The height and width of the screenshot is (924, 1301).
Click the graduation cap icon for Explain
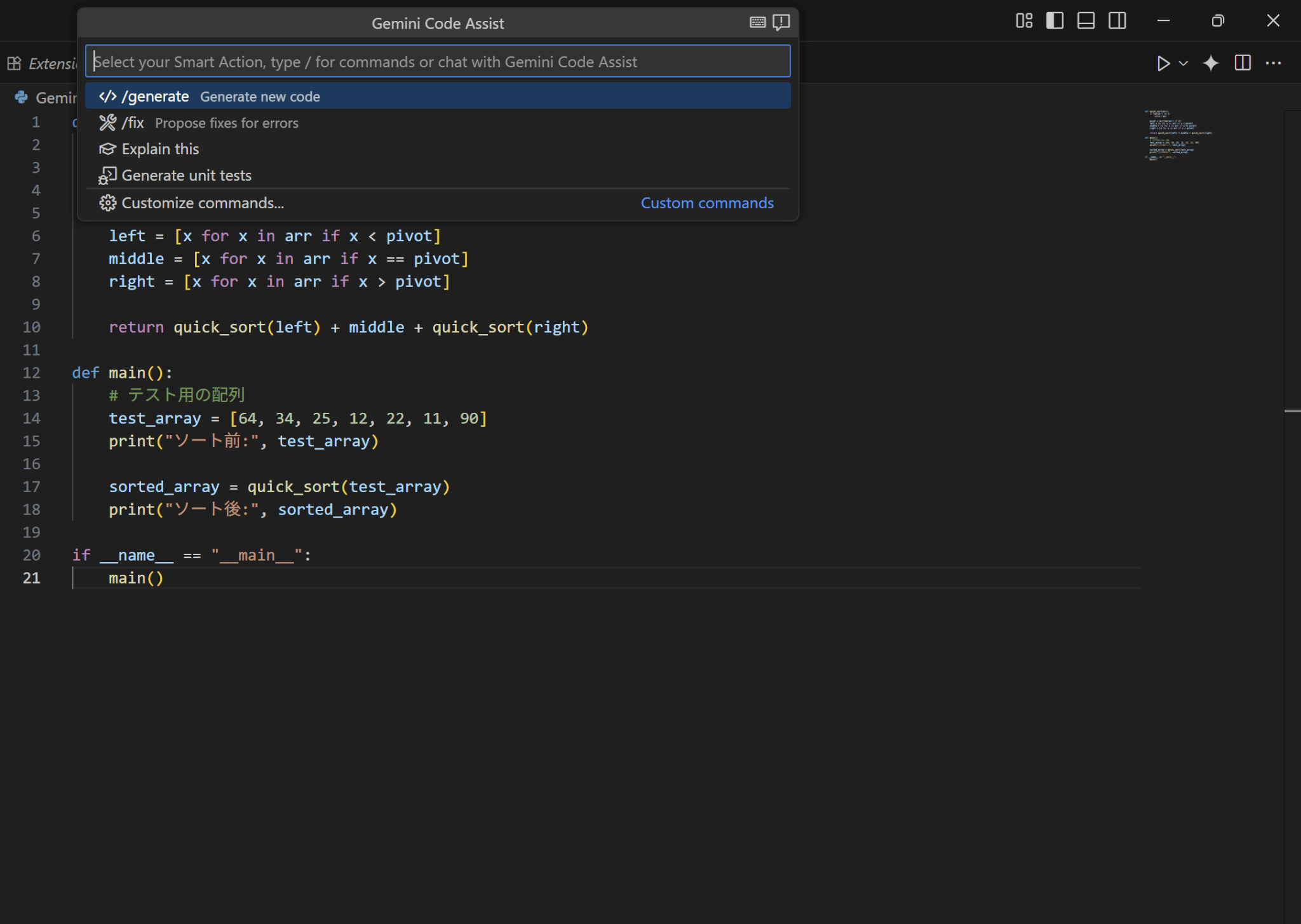(x=107, y=149)
